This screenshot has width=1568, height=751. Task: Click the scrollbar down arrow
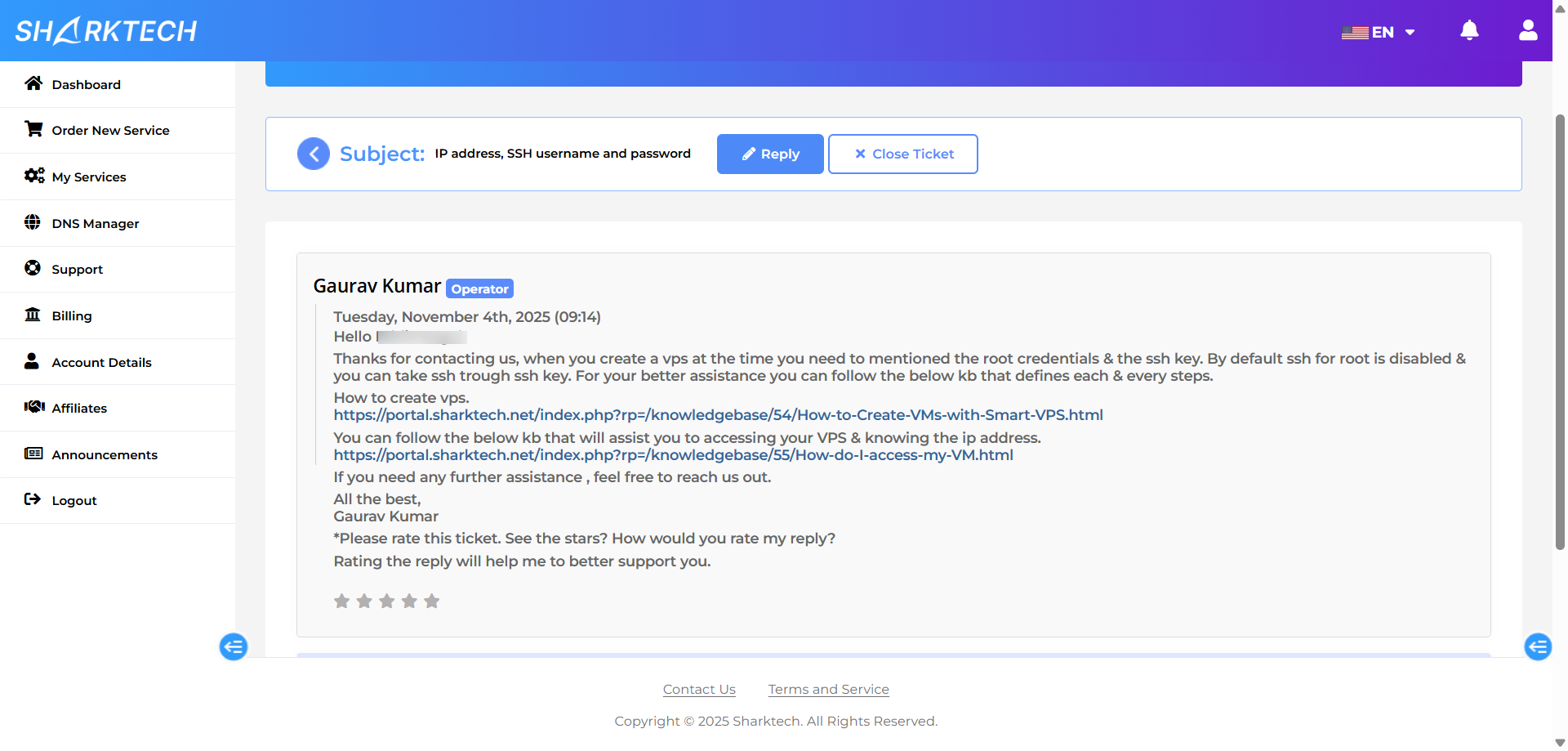click(1560, 743)
